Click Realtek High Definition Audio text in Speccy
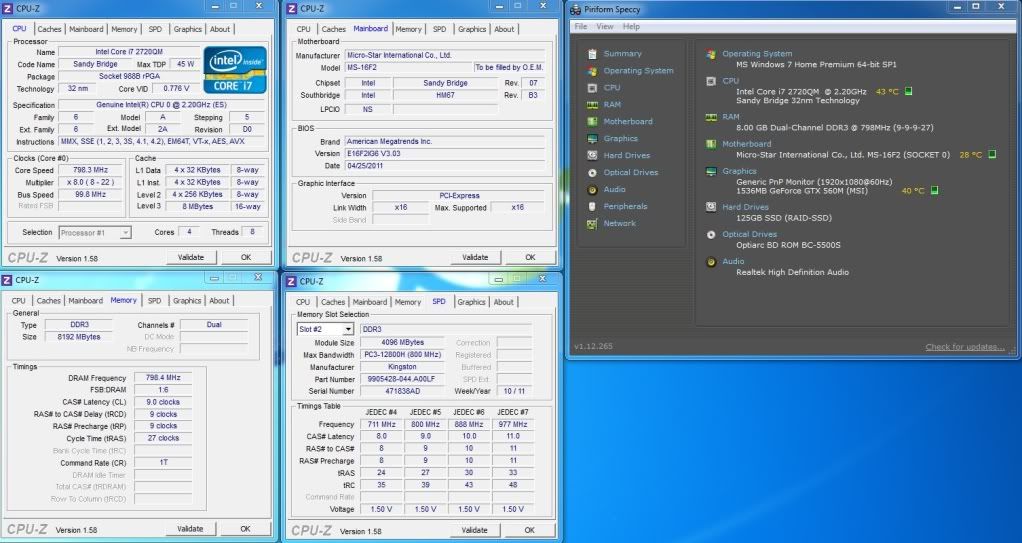This screenshot has height=543, width=1022. (x=792, y=272)
